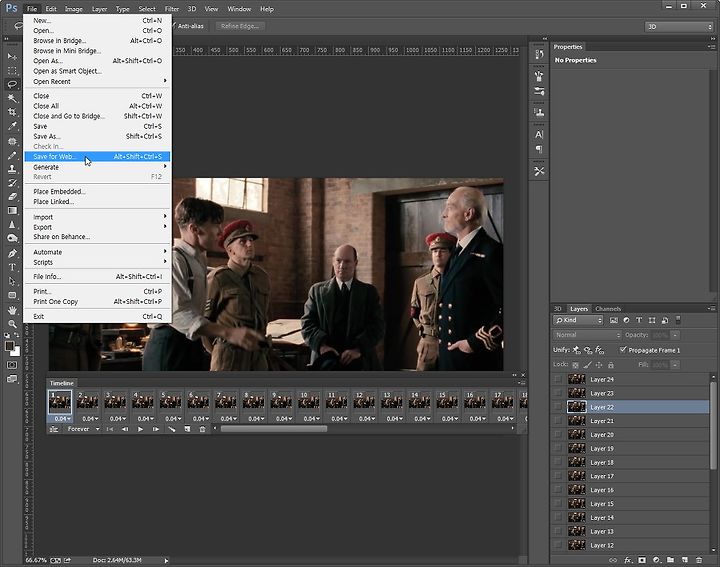Uncheck Propagate Frame 1 checkbox
Viewport: 720px width, 567px height.
click(623, 350)
